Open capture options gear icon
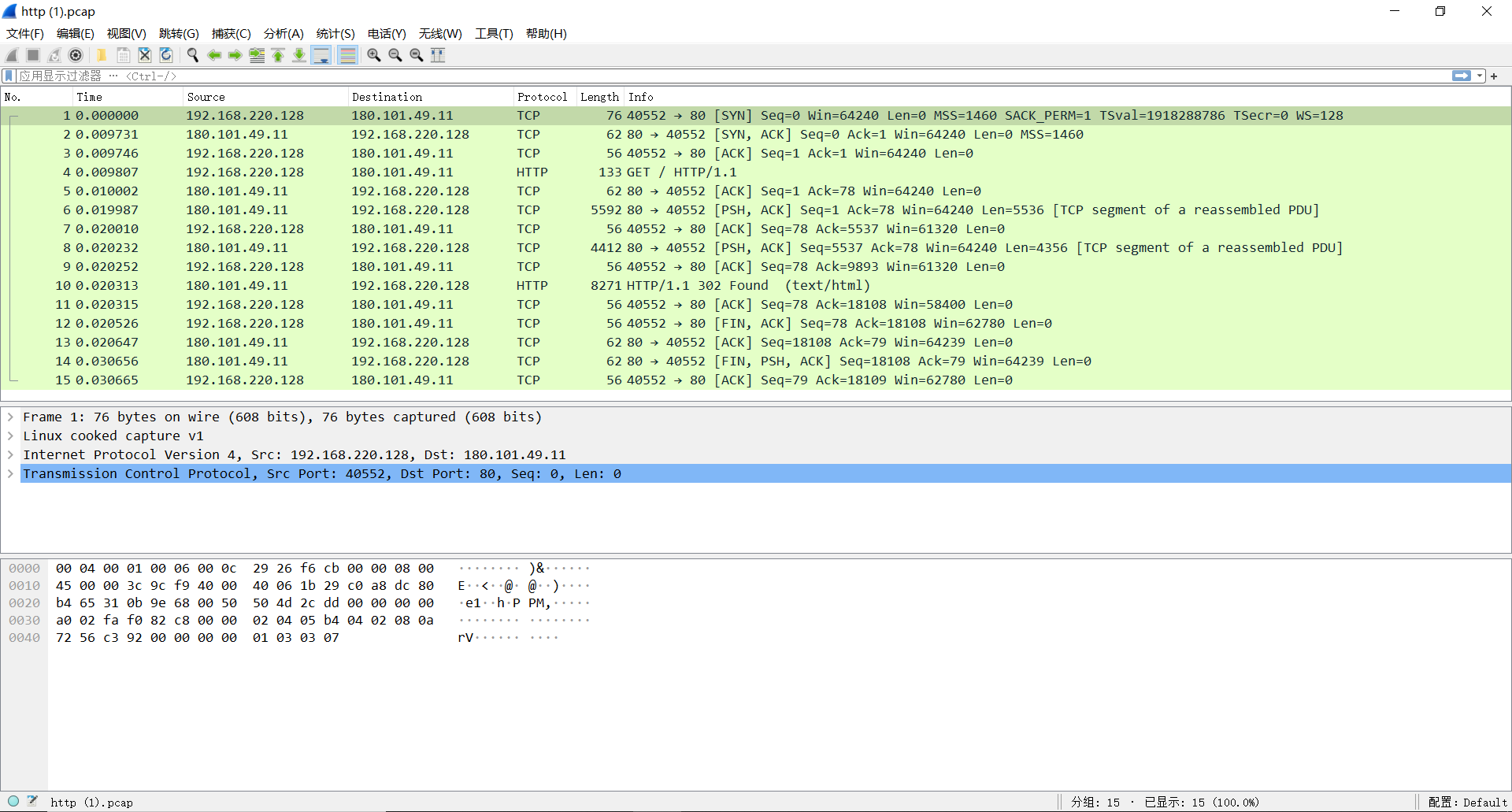 coord(76,55)
